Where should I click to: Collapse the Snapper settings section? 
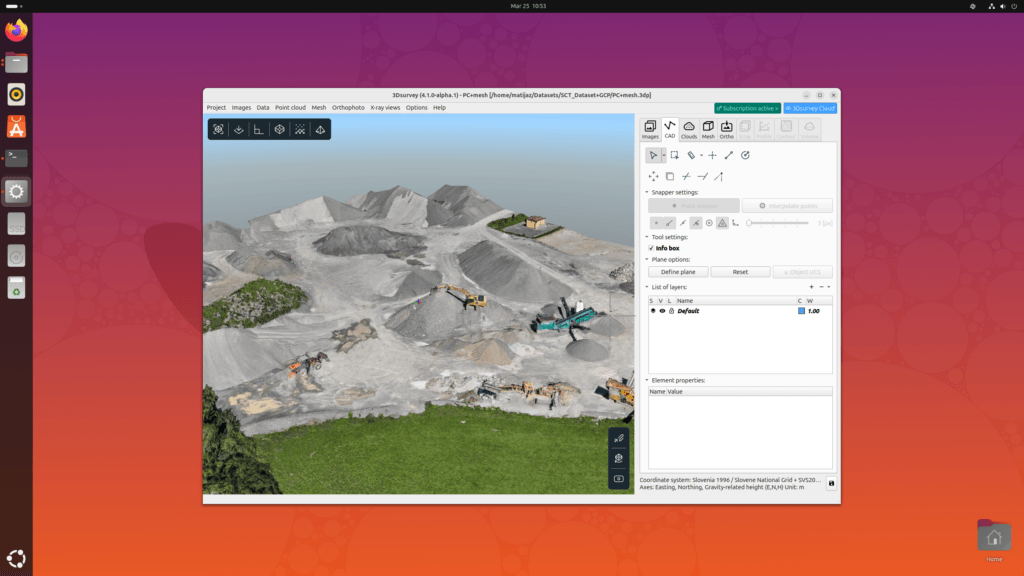point(645,192)
